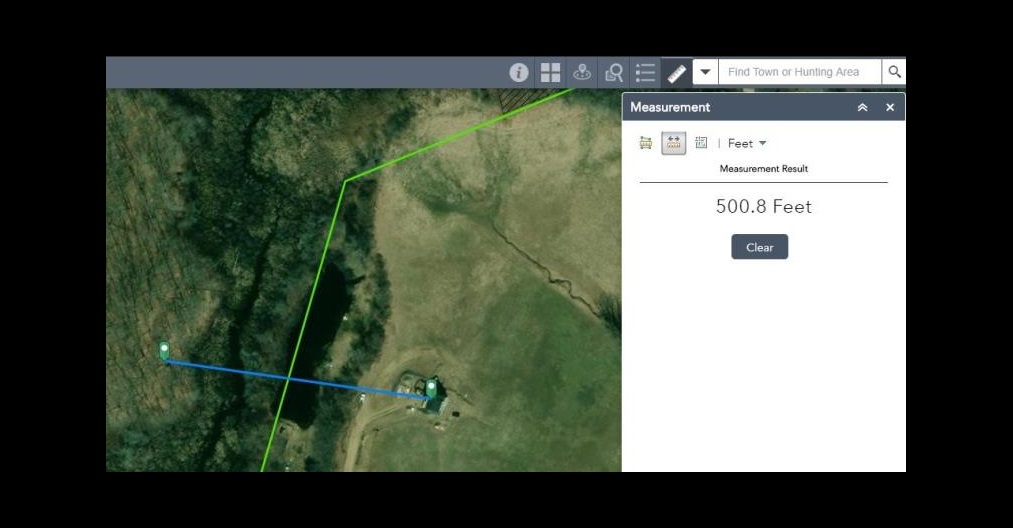
Task: Open the query search widget icon
Action: point(614,72)
